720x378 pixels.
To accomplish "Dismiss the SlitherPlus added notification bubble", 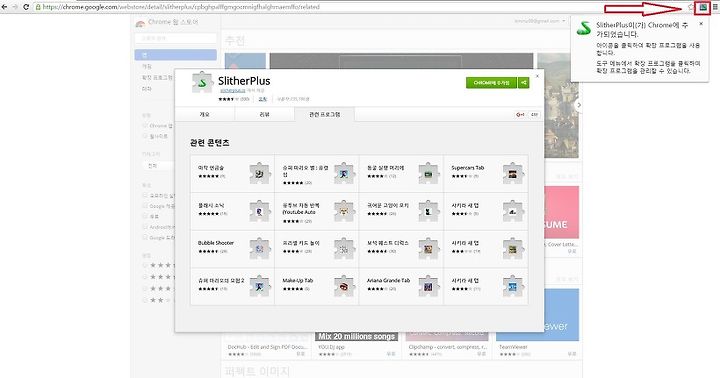I will tap(701, 23).
